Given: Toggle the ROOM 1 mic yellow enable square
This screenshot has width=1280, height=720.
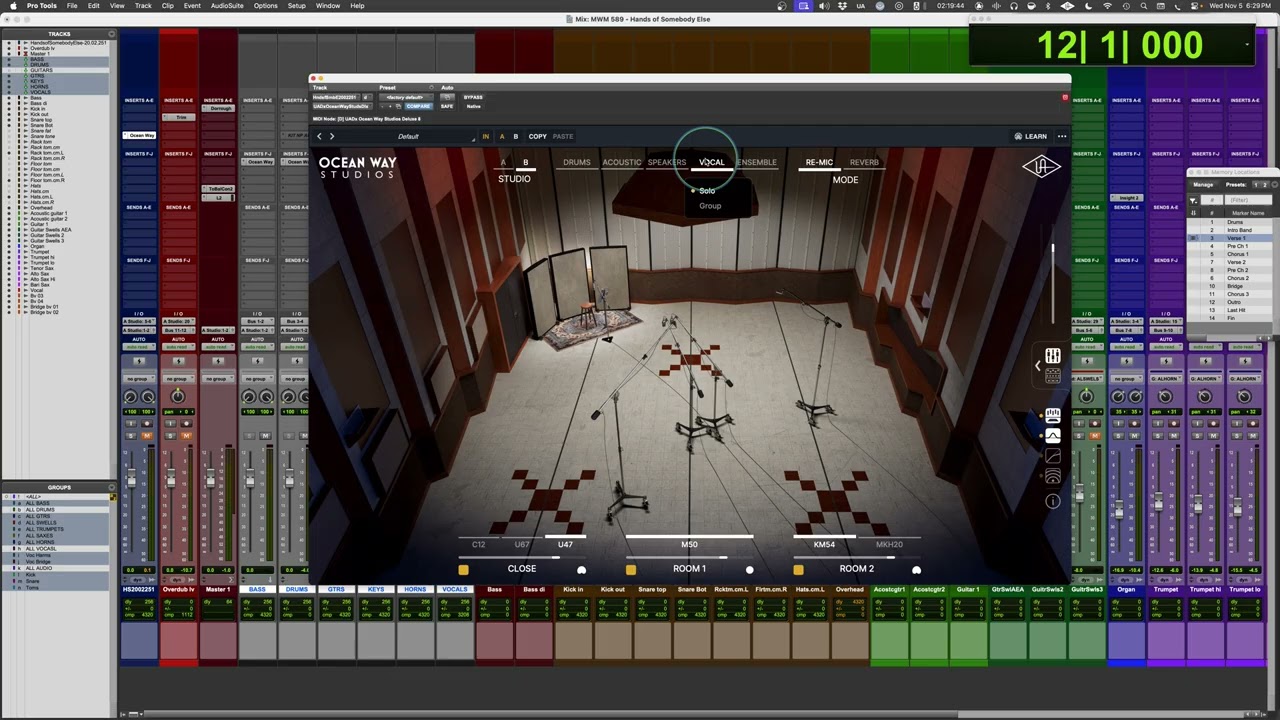Looking at the screenshot, I should point(631,570).
